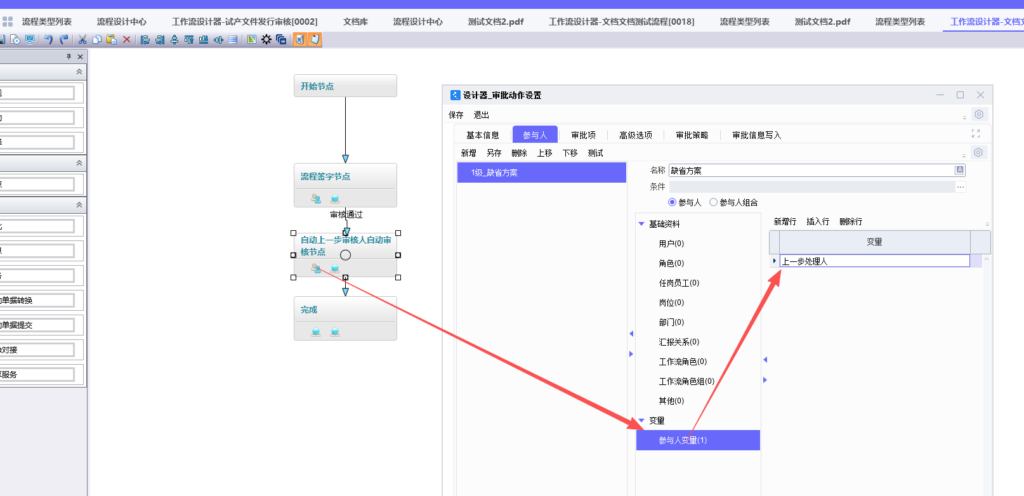Select the 参与人组合 radio button
The image size is (1024, 496).
point(713,202)
